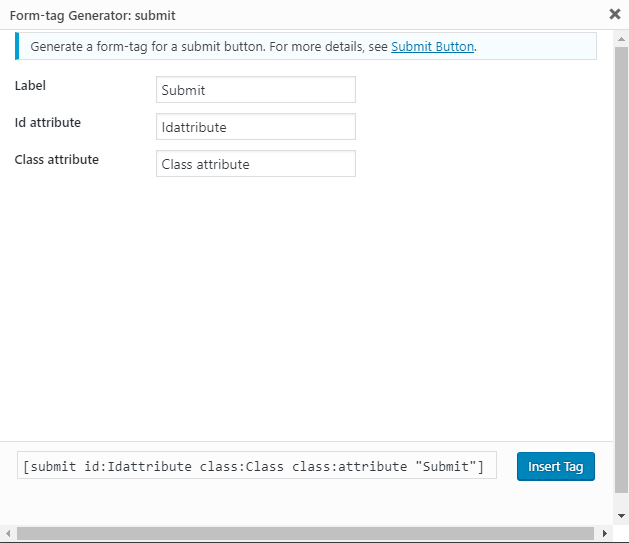
Task: Select the Class attribute text field
Action: (255, 164)
